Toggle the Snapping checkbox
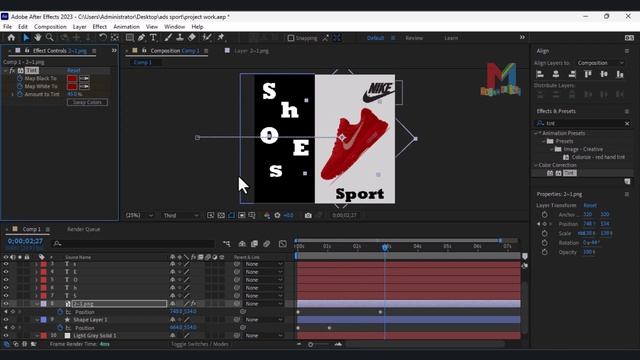640x360 pixels. click(291, 38)
